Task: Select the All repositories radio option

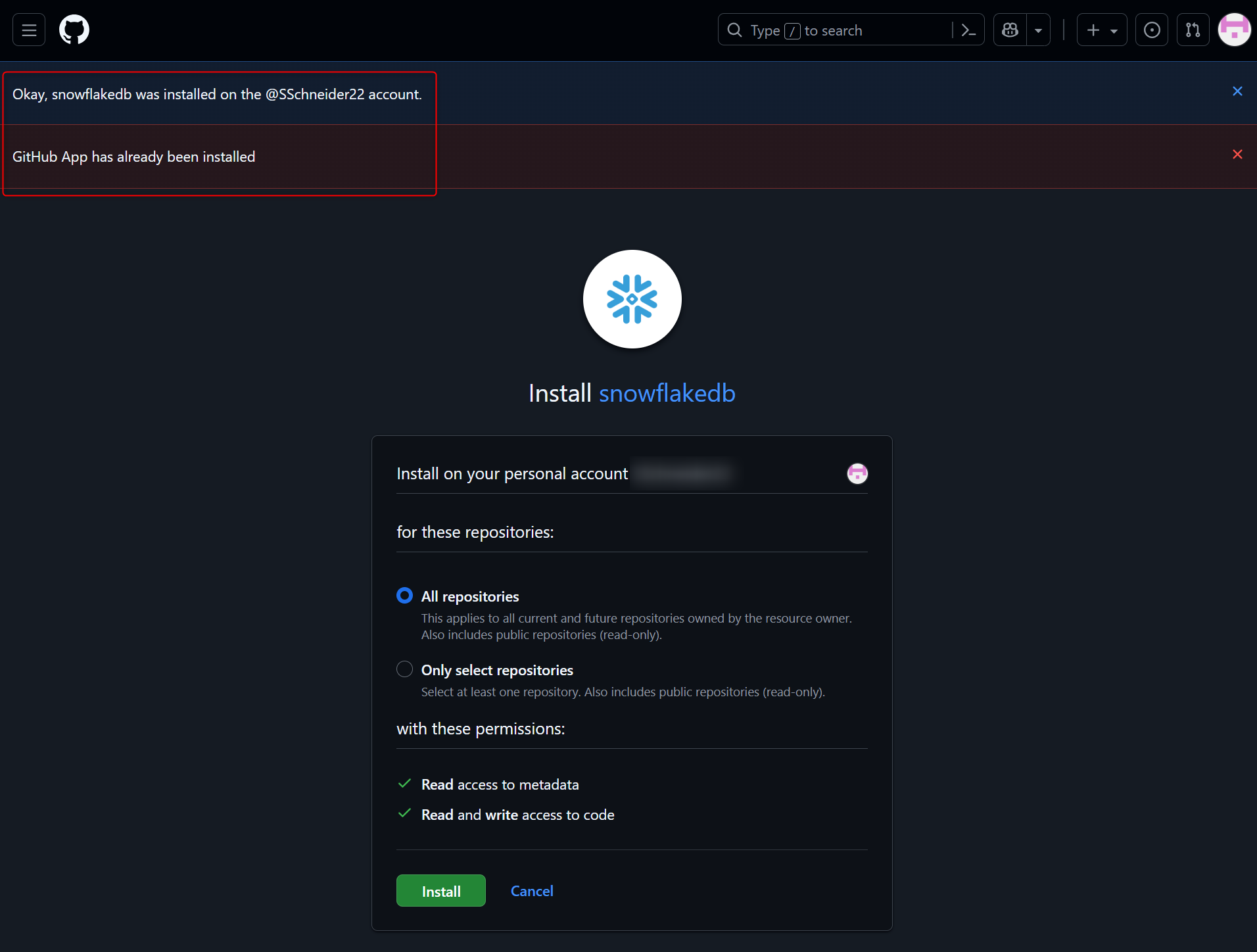Action: pos(405,596)
